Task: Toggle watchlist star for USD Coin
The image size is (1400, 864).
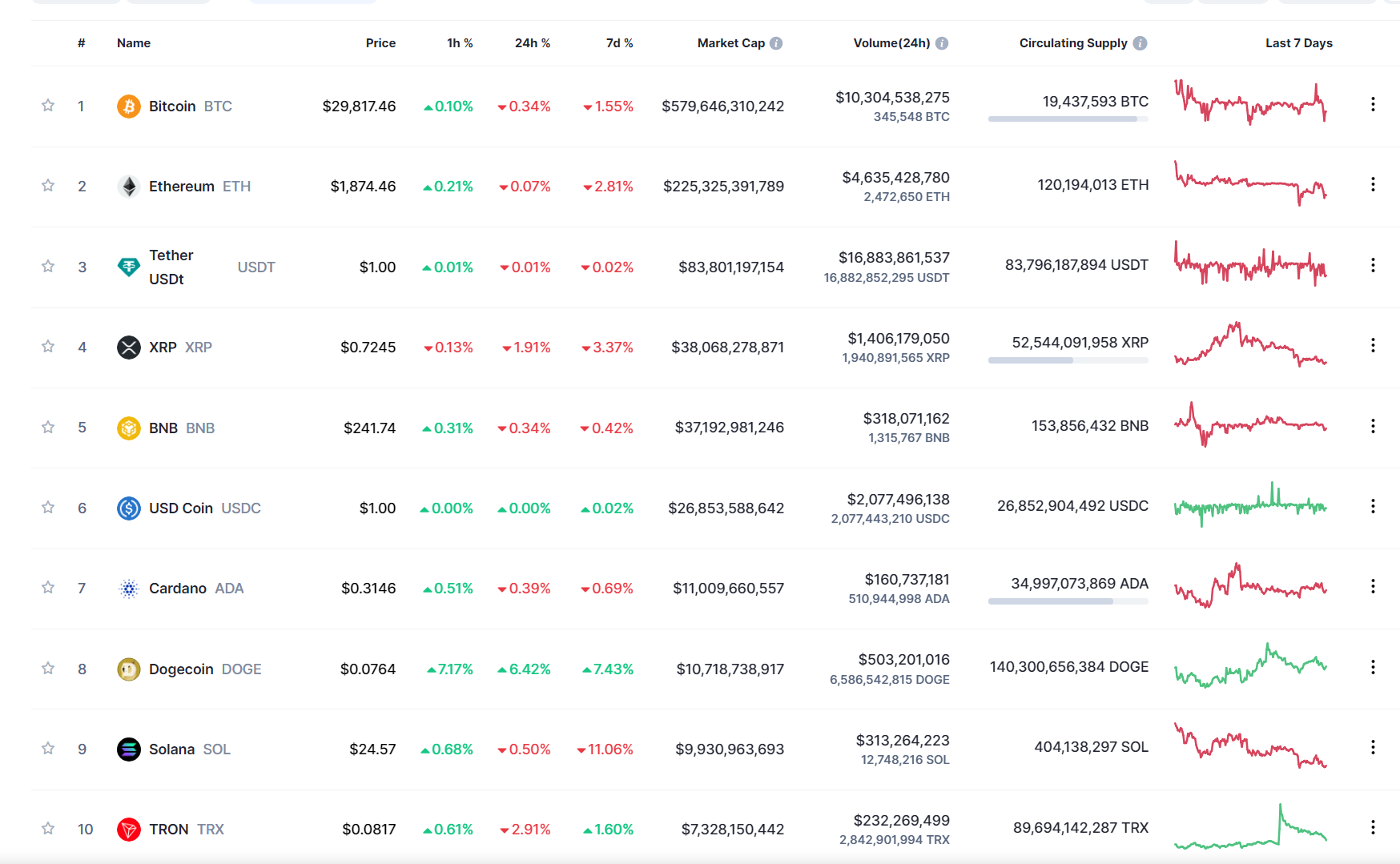Action: click(x=48, y=508)
